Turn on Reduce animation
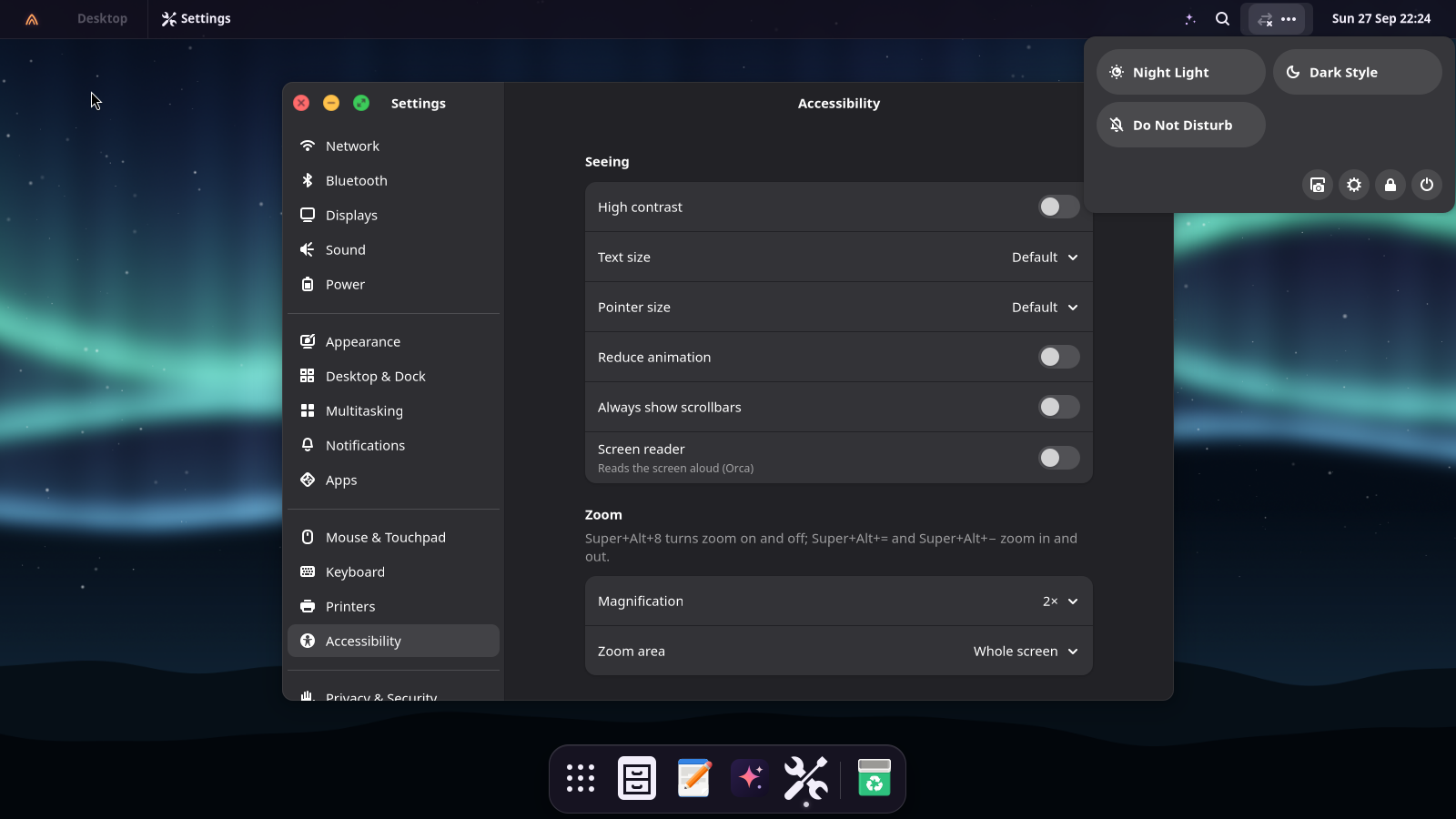This screenshot has height=819, width=1456. 1059,357
